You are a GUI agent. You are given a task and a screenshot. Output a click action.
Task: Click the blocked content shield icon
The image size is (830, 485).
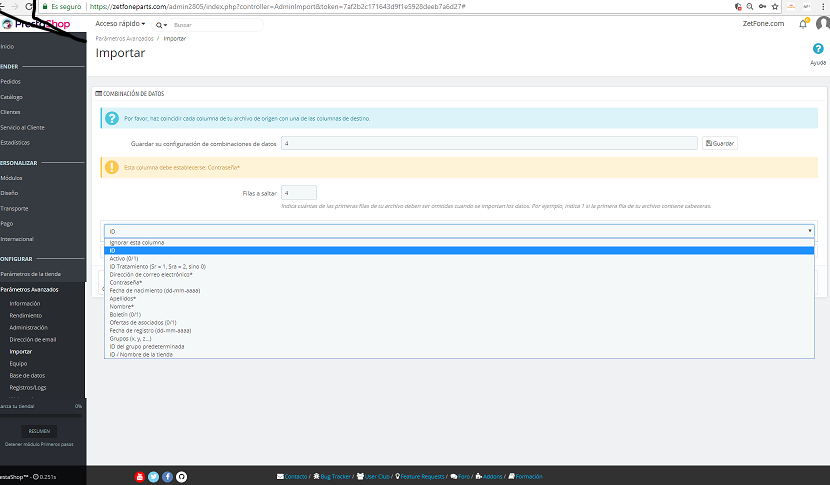738,6
